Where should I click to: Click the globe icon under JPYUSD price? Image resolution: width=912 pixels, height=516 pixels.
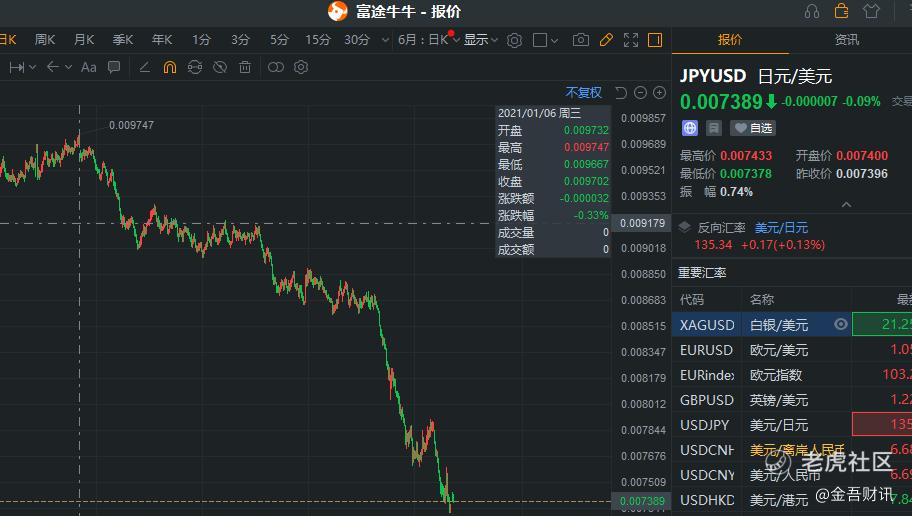tap(690, 128)
